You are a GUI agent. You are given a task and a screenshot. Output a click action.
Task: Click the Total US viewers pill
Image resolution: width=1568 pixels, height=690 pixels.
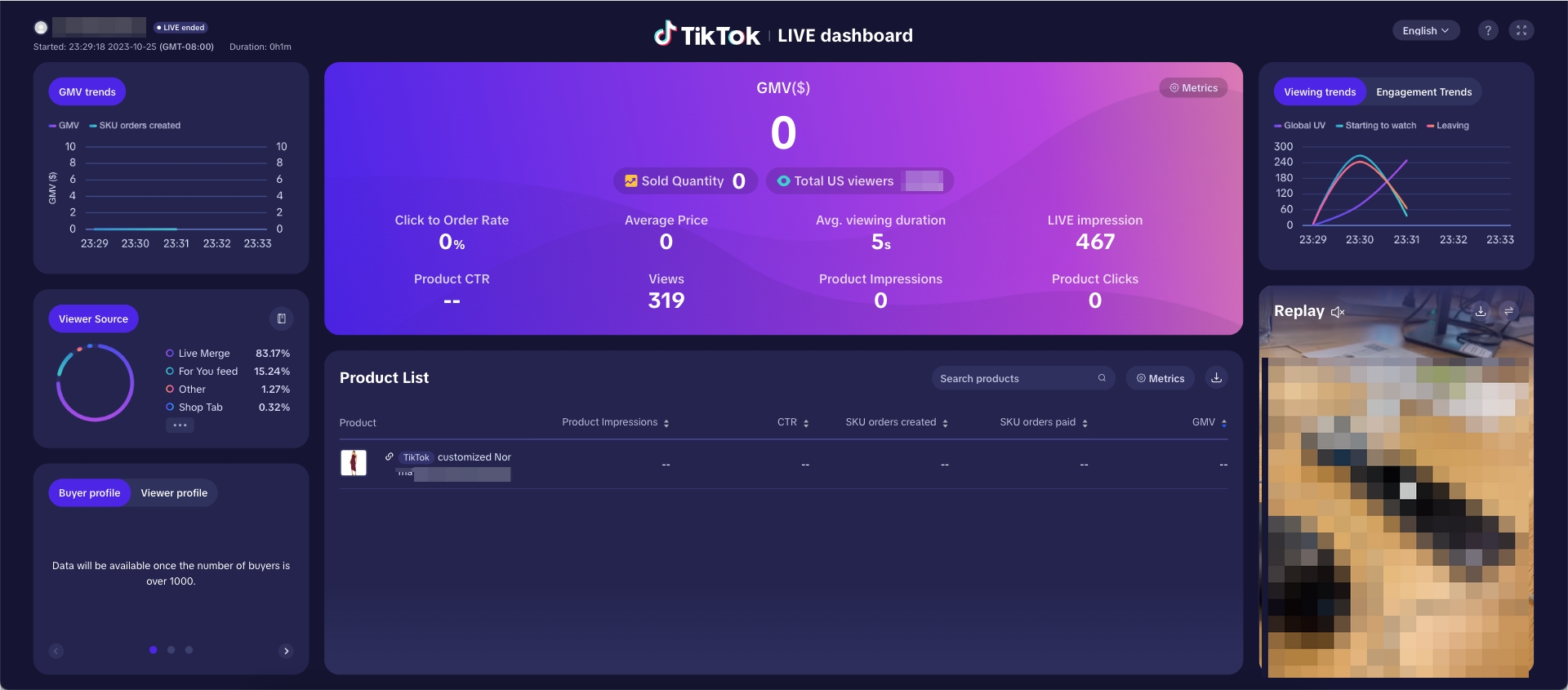860,181
